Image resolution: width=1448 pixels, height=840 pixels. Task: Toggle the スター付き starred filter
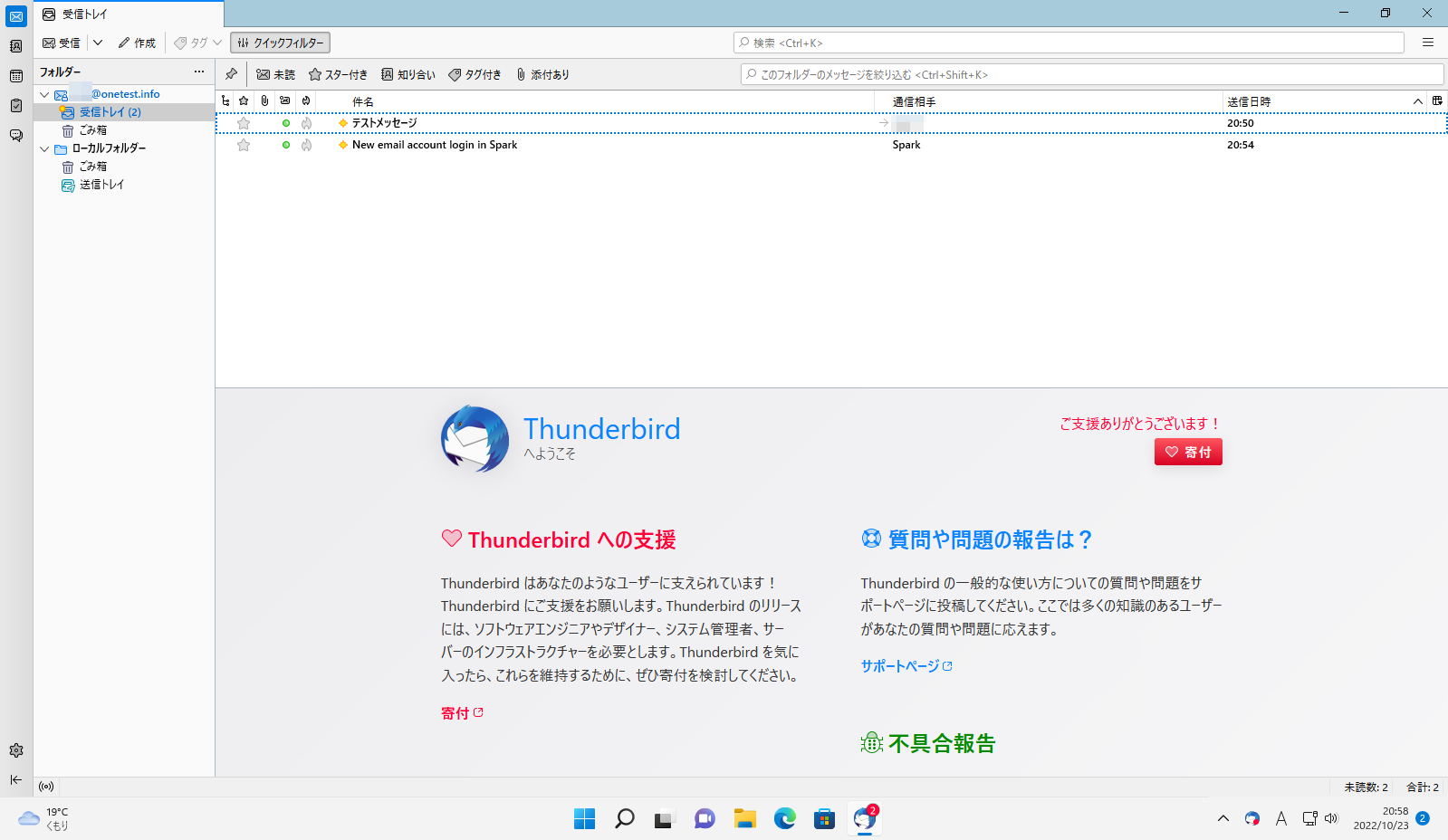tap(338, 74)
